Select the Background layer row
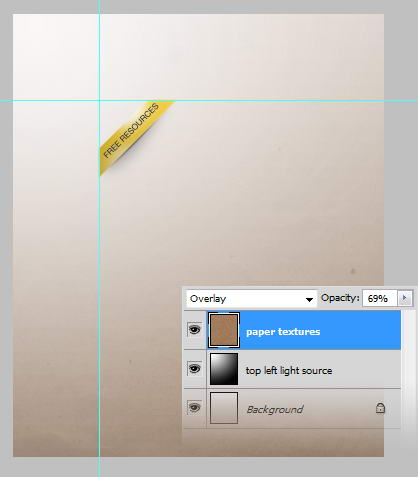418x477 pixels. 304,408
